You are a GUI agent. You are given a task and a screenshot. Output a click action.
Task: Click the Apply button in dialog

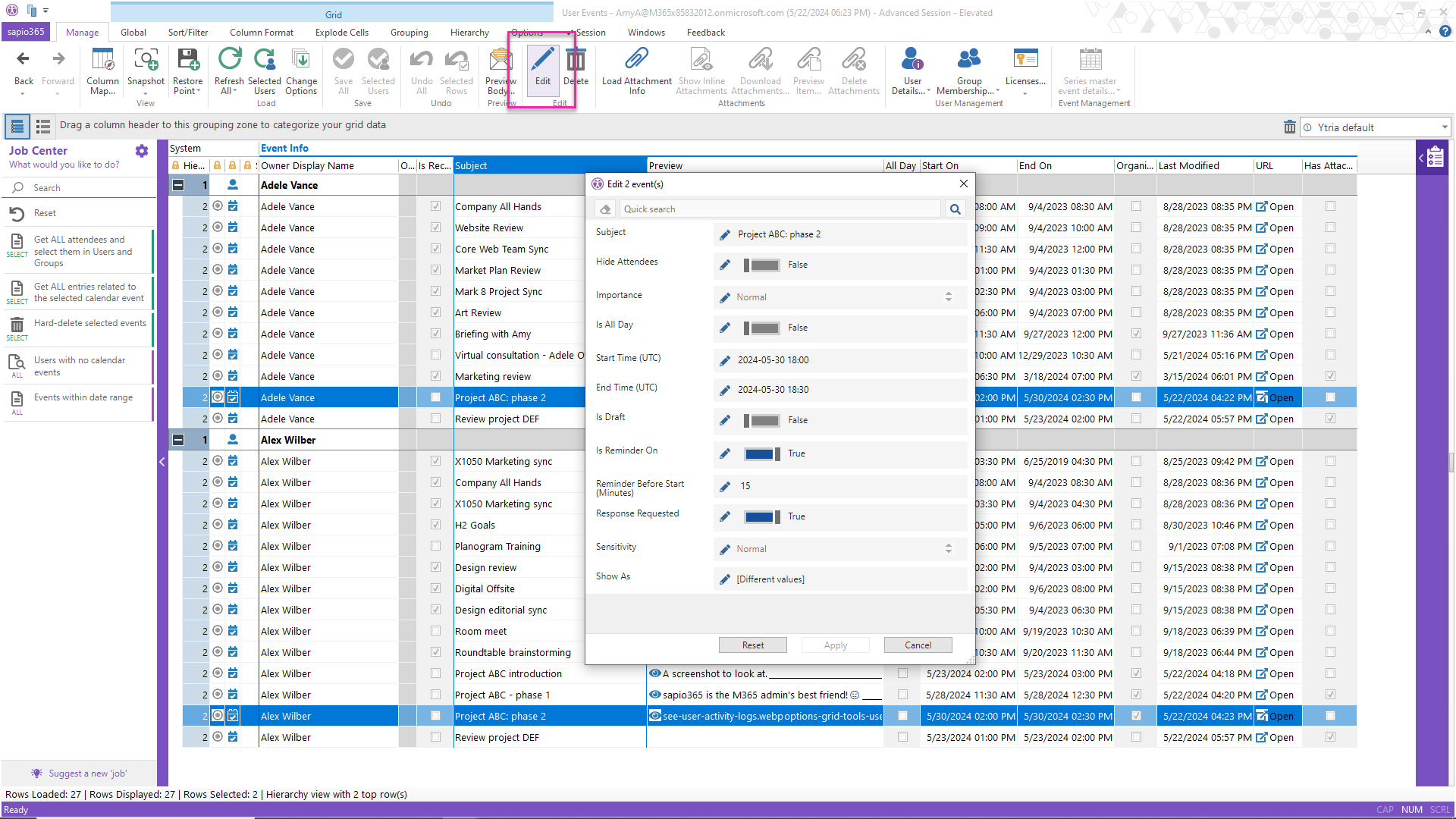835,645
